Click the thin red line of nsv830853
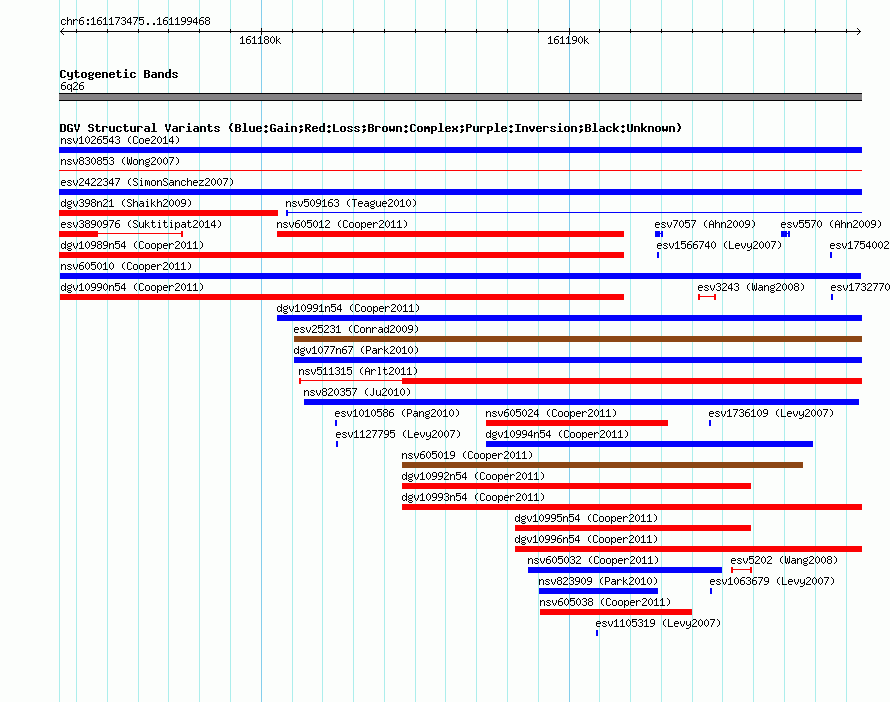 (x=460, y=170)
